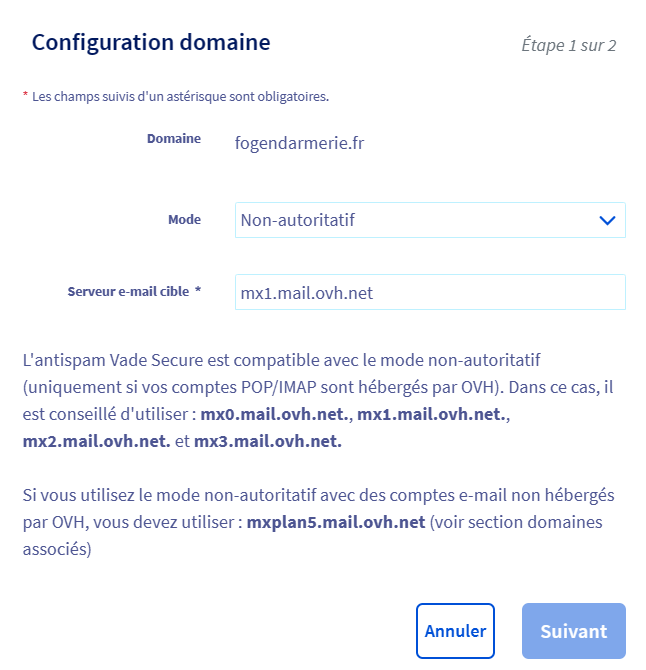Open the Mode dropdown showing Non-autoritatif
Screen dimensions: 646x670
point(420,220)
